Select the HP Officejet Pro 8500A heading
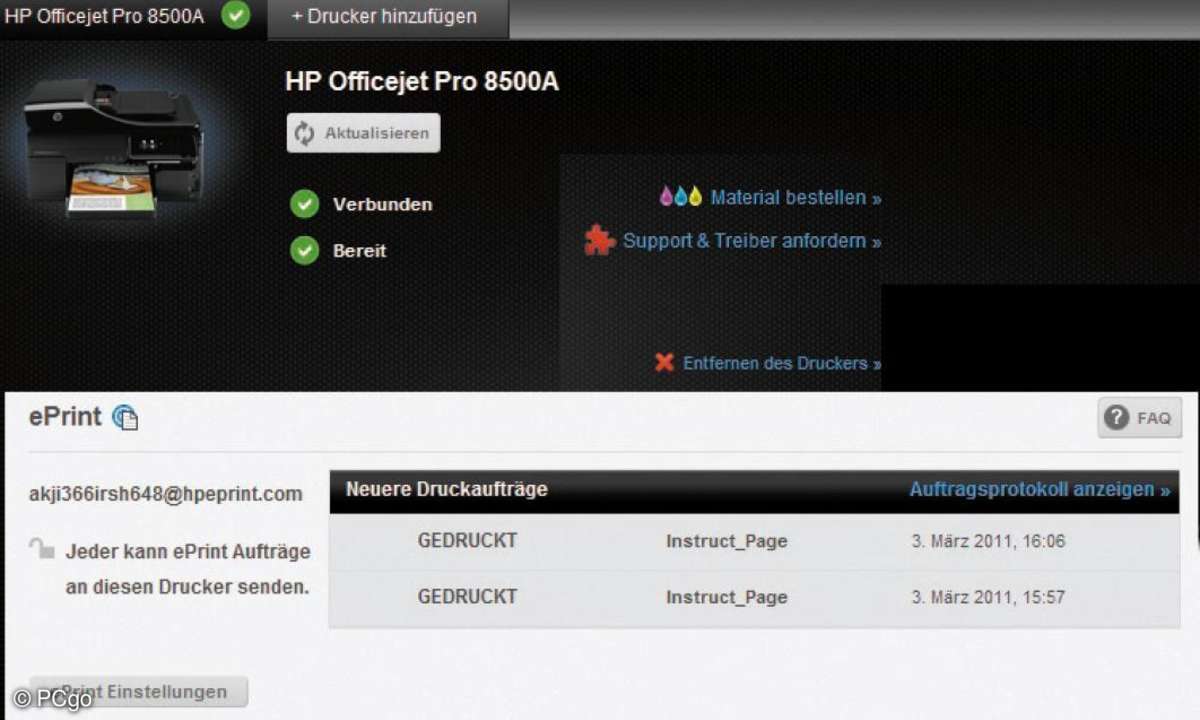 pyautogui.click(x=422, y=82)
